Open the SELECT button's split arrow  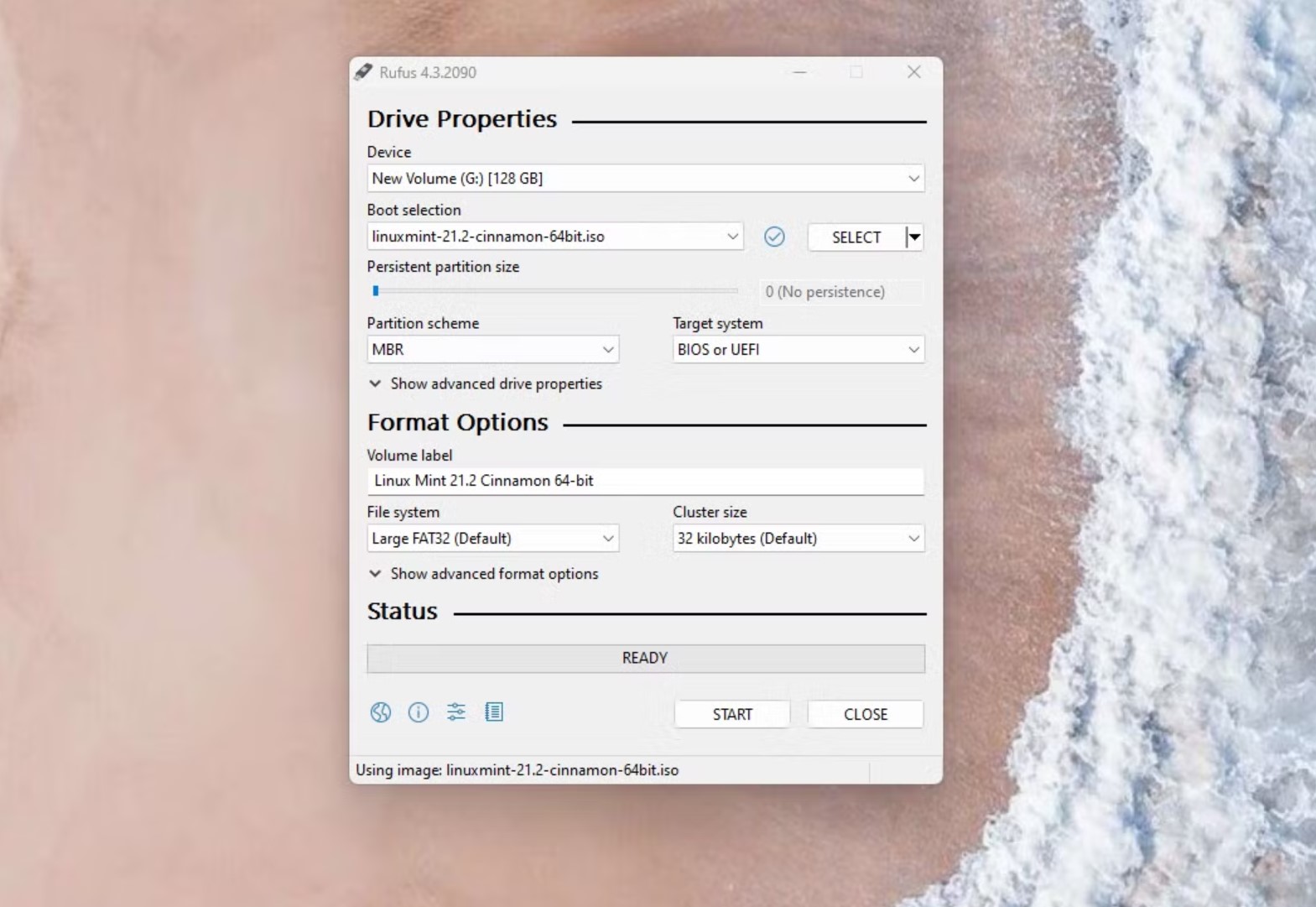[x=914, y=237]
